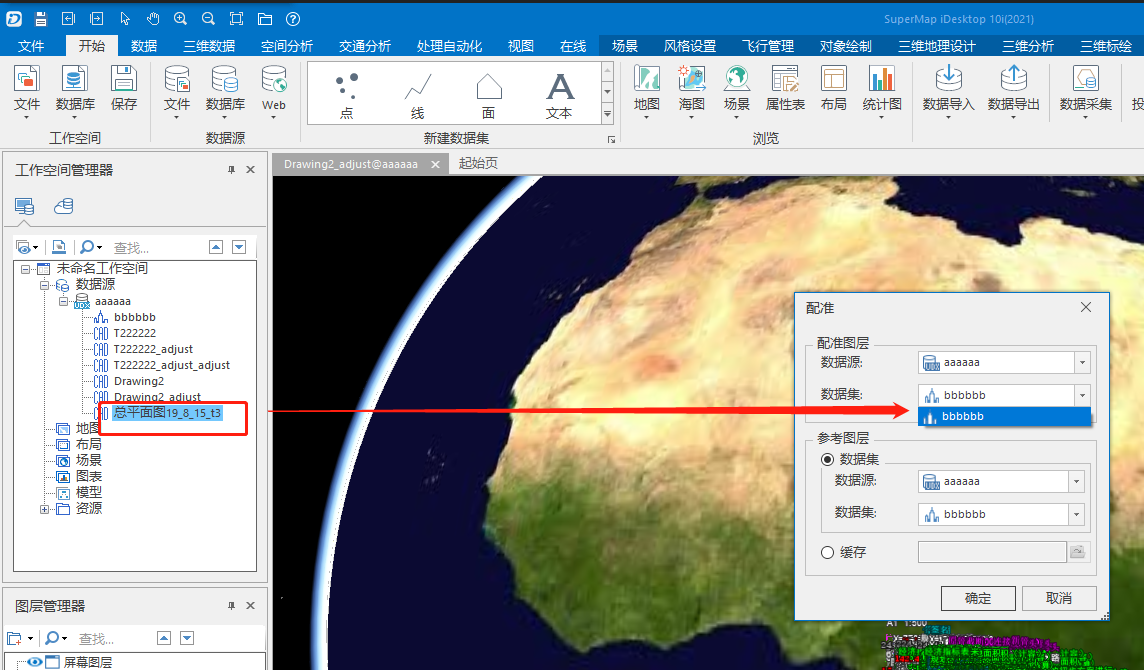1144x670 pixels.
Task: Select the T222222_adjust_adjust dataset
Action: point(171,365)
